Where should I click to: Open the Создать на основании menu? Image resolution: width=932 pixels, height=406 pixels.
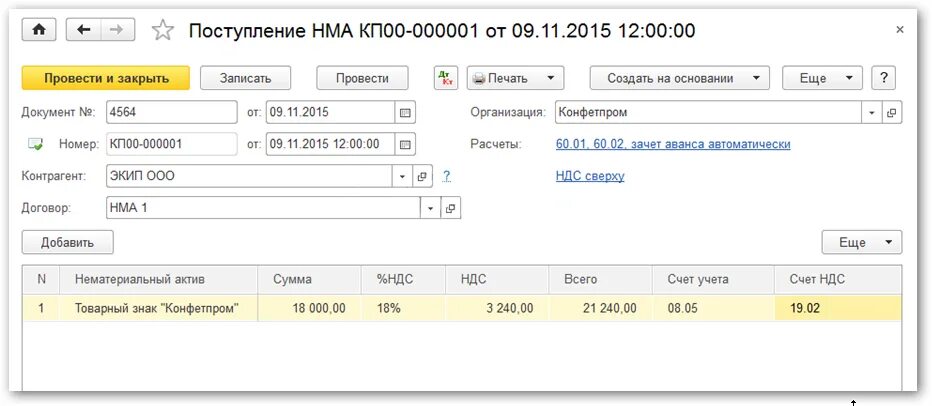679,78
